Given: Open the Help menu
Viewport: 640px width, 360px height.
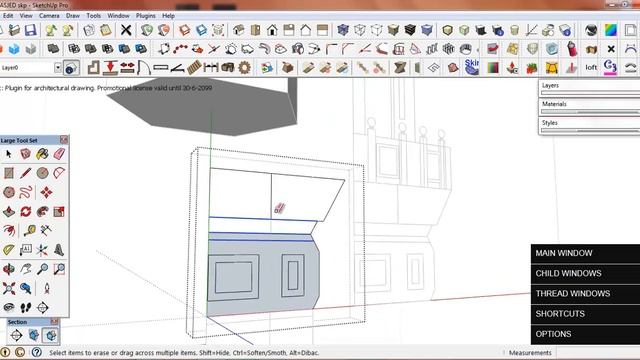Looking at the screenshot, I should click(168, 16).
